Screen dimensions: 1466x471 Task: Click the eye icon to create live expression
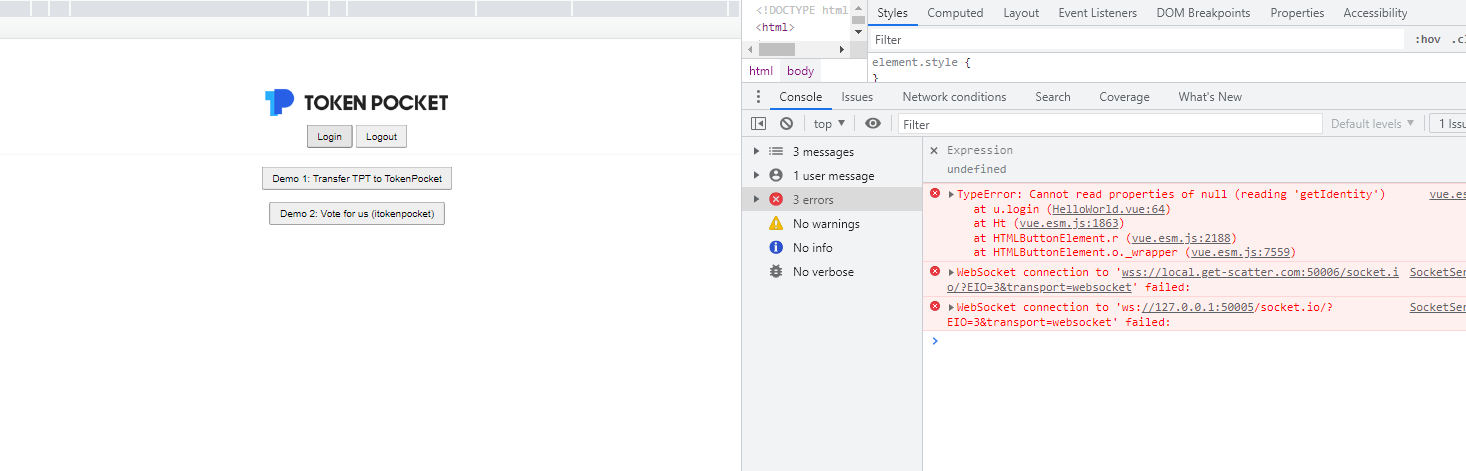coord(873,124)
